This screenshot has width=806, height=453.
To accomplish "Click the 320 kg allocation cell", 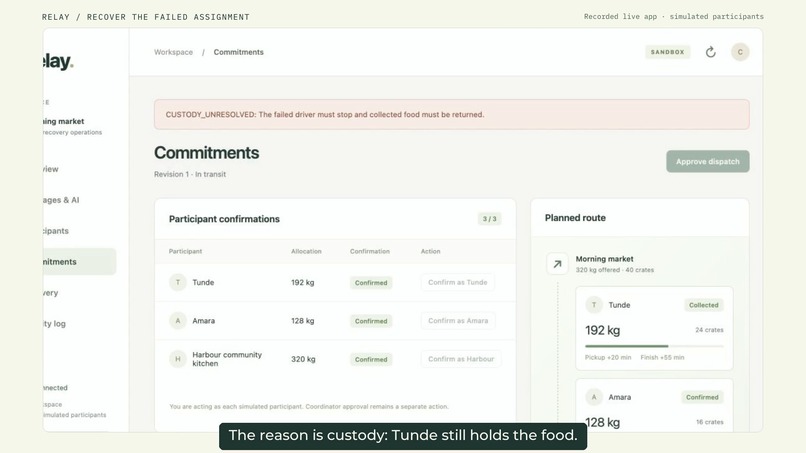I will [303, 359].
